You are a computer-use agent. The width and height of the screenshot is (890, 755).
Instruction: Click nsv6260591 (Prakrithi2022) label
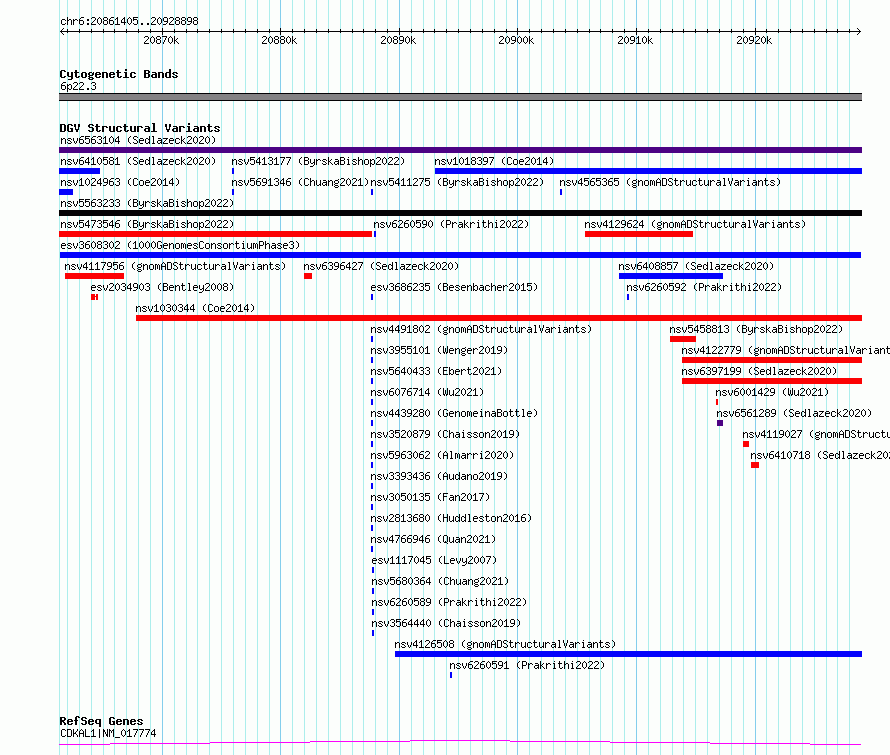point(527,665)
